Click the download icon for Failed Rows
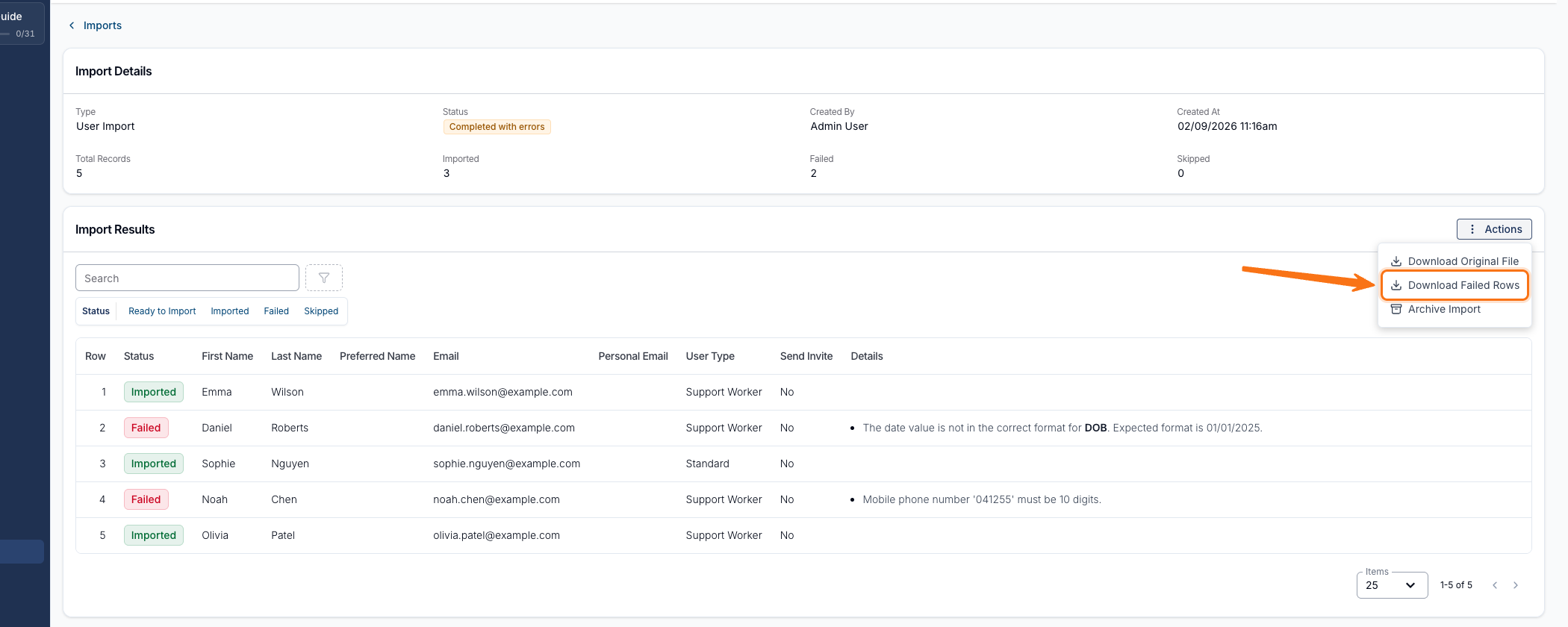 1396,285
